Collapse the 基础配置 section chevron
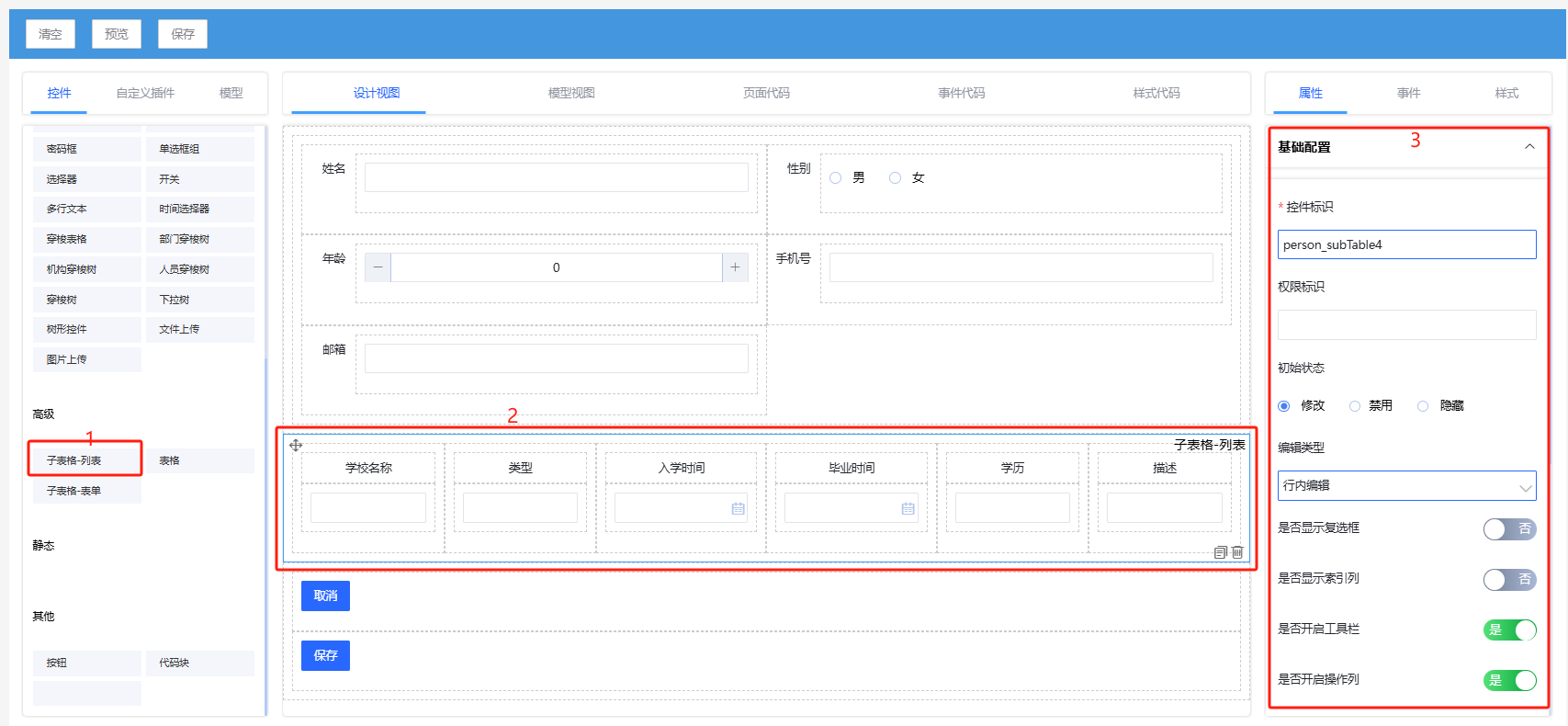The width and height of the screenshot is (1568, 726). click(x=1529, y=147)
